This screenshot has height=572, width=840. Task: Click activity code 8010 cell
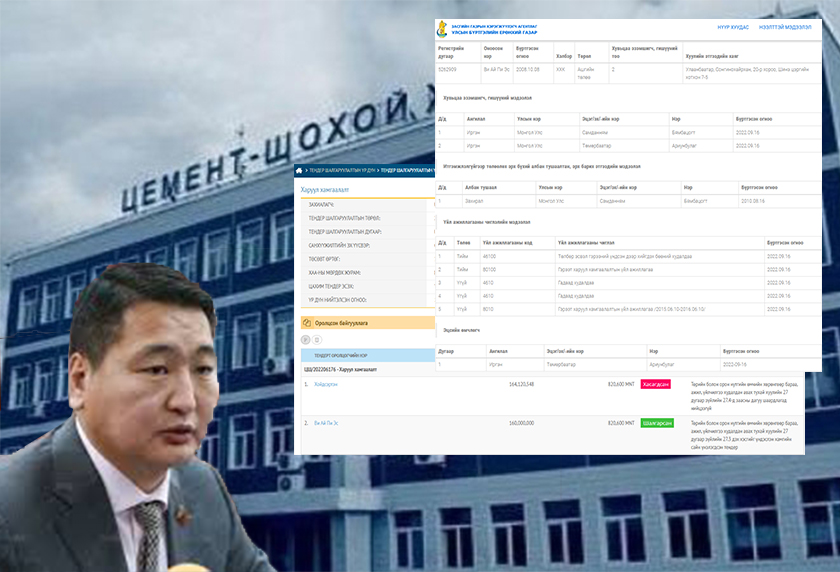(x=488, y=310)
